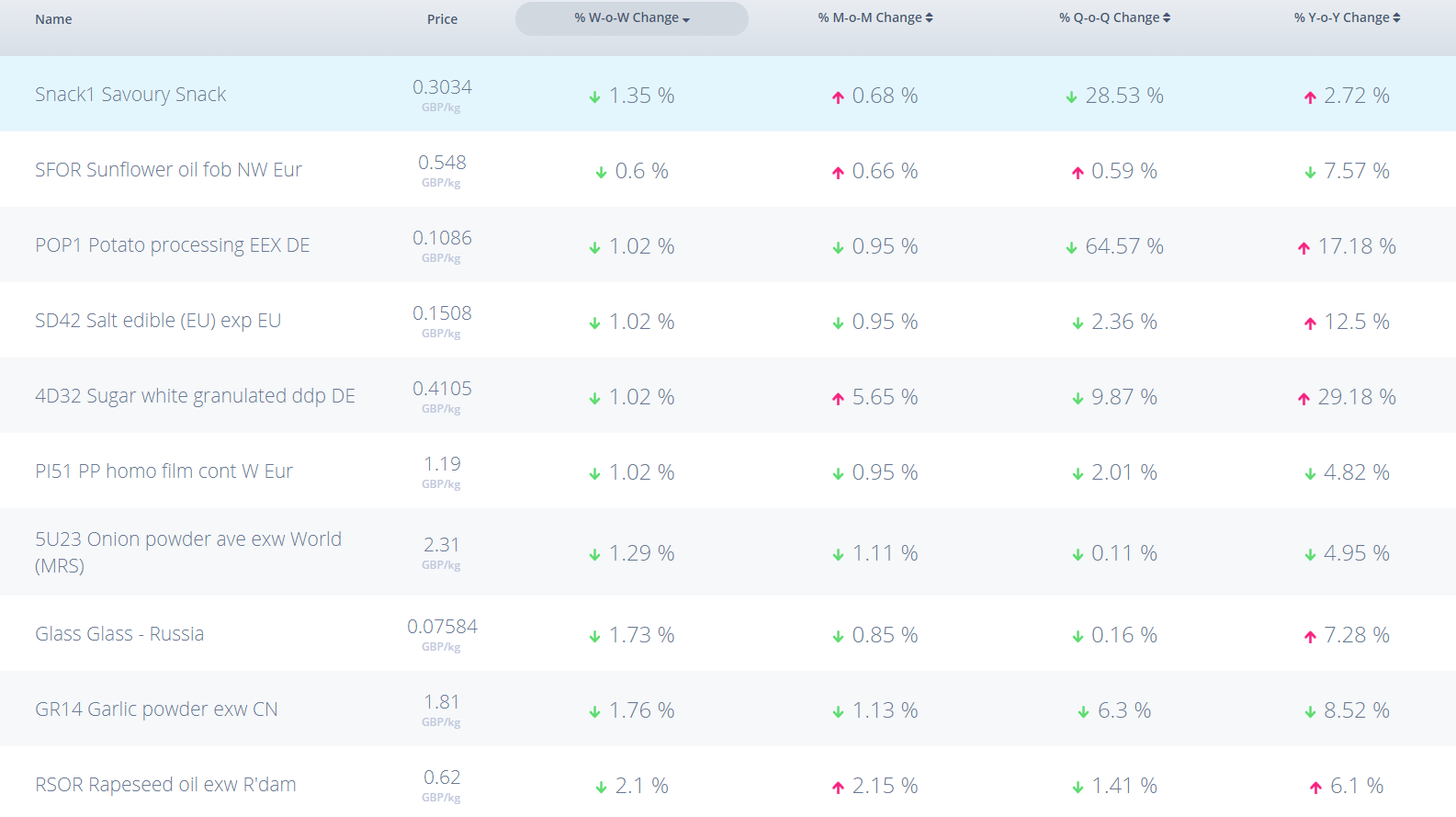Open GR14 Garlic powder exw CN
The width and height of the screenshot is (1456, 817).
156,709
